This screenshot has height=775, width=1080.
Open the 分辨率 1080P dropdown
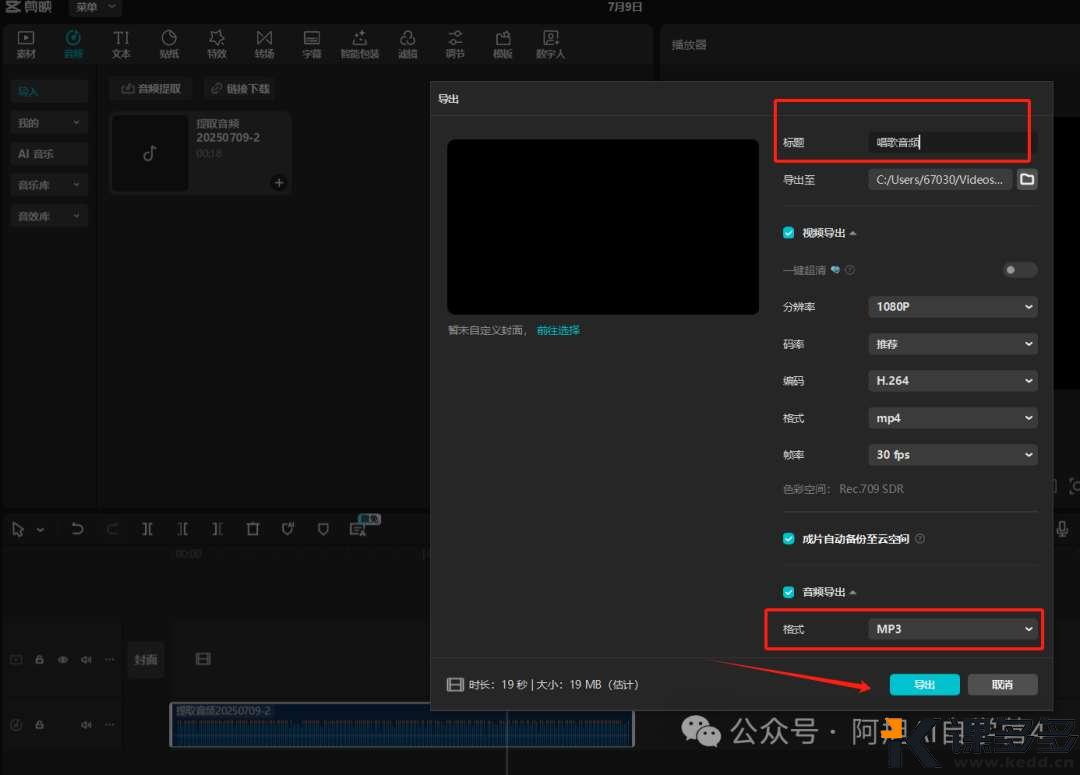[953, 307]
